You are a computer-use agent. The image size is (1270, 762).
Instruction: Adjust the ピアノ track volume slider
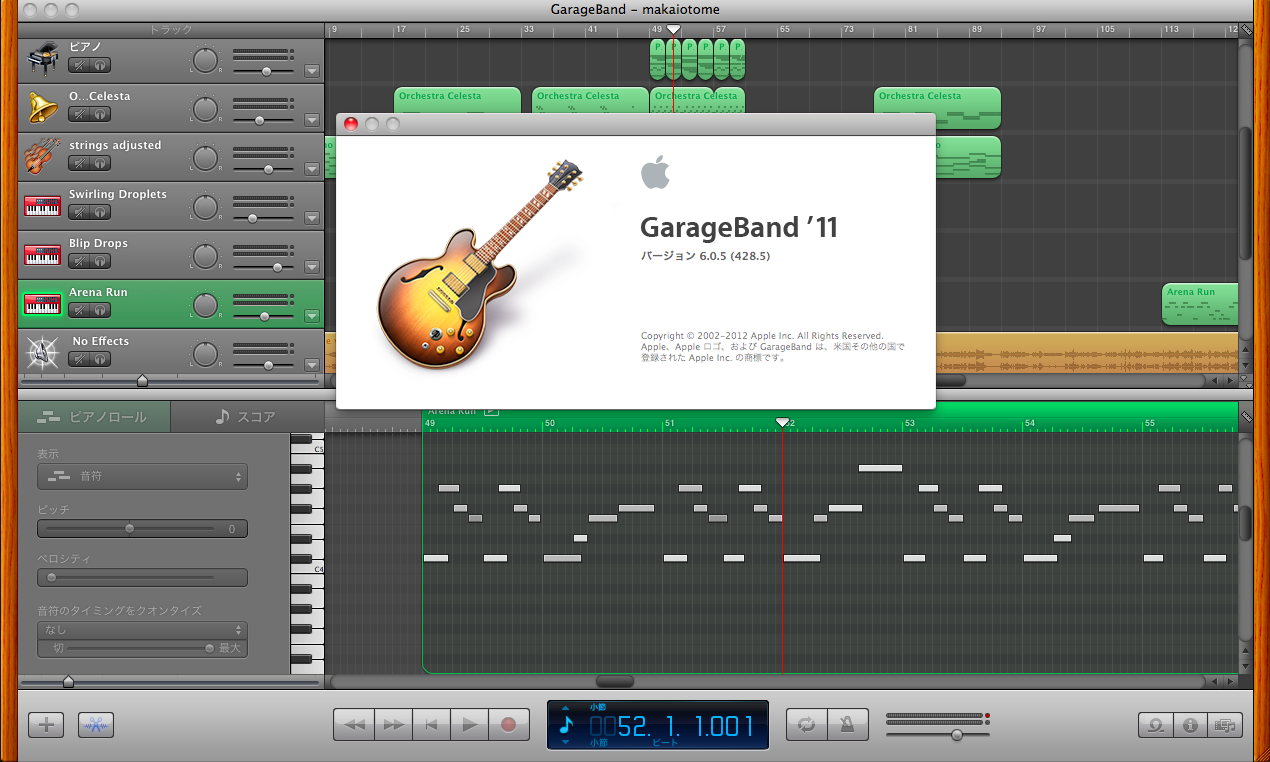265,71
